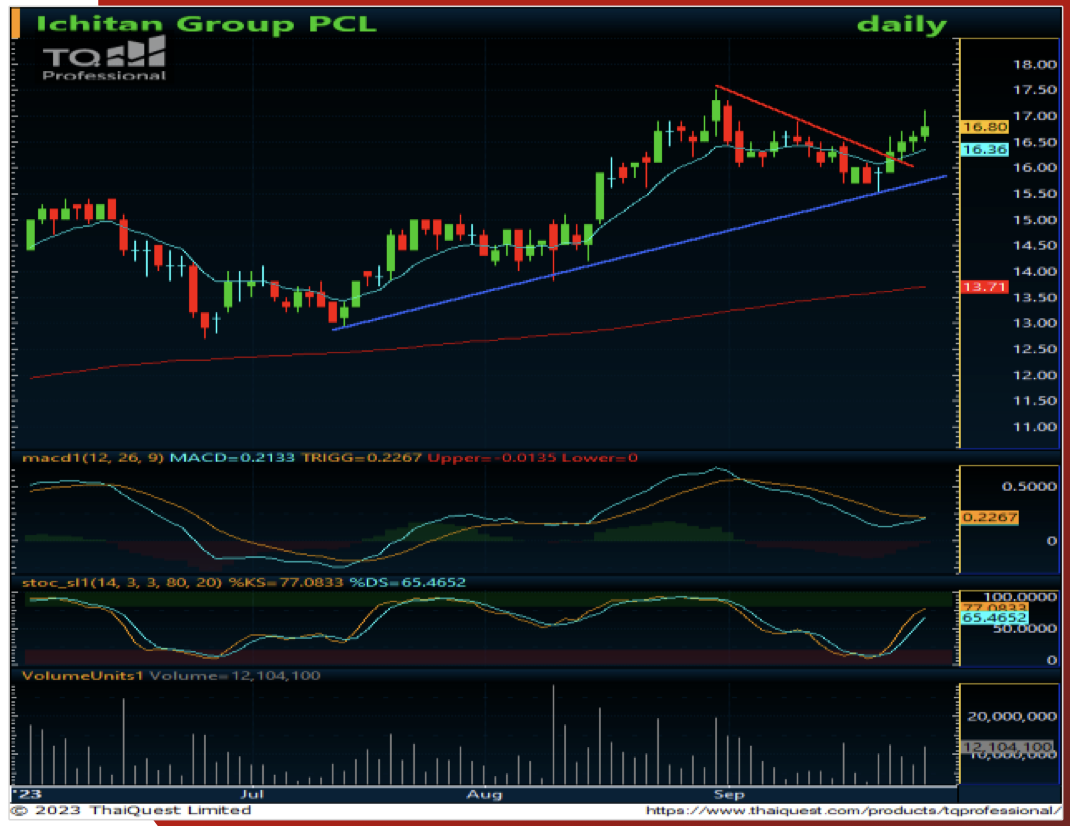The width and height of the screenshot is (1070, 826).
Task: Click the Lower=0 value
Action: point(599,457)
